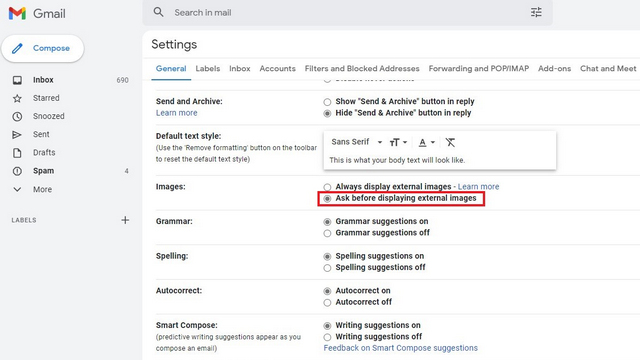Click the Sent arrow icon

(17, 134)
